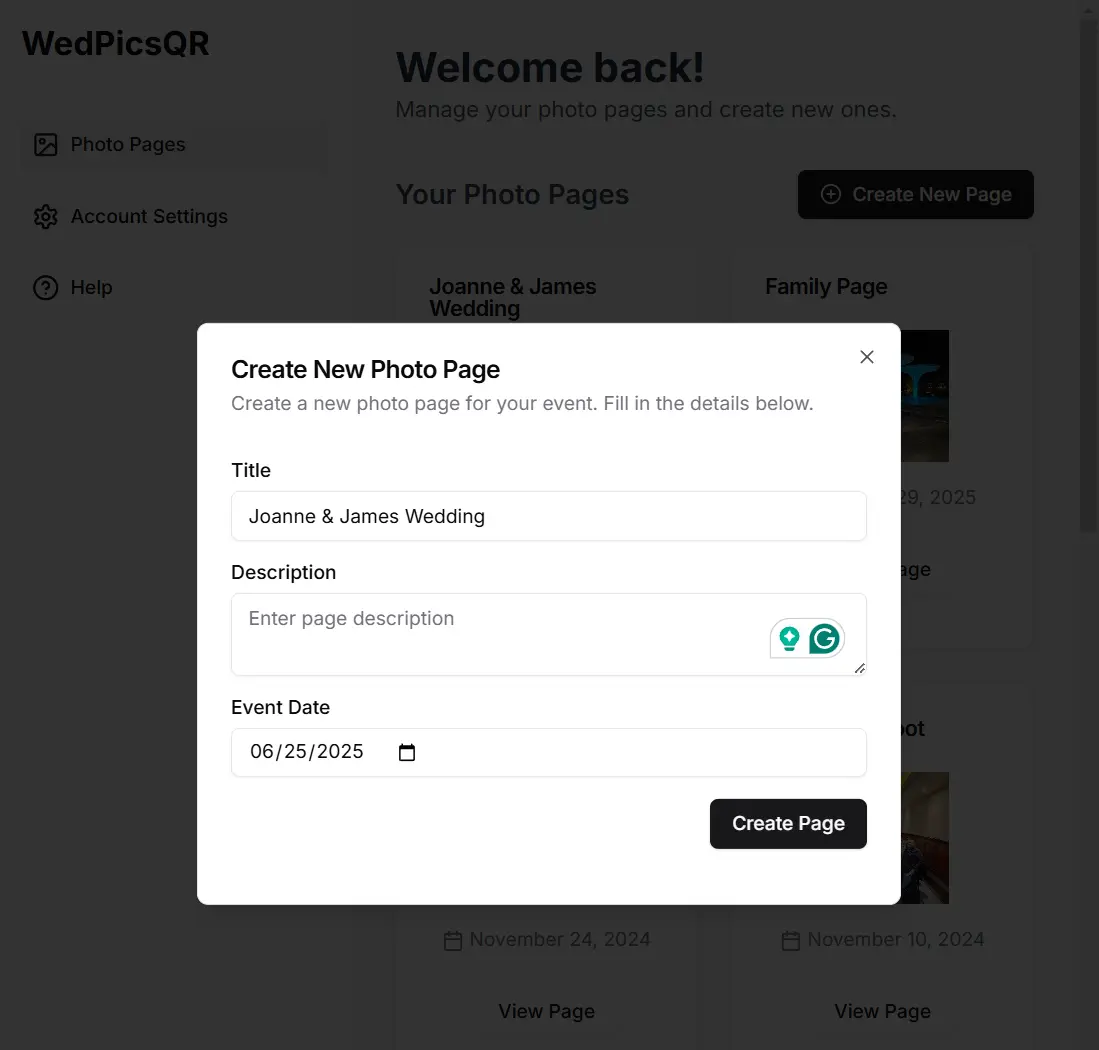
Task: Click the plus icon on Create New Page
Action: point(831,195)
